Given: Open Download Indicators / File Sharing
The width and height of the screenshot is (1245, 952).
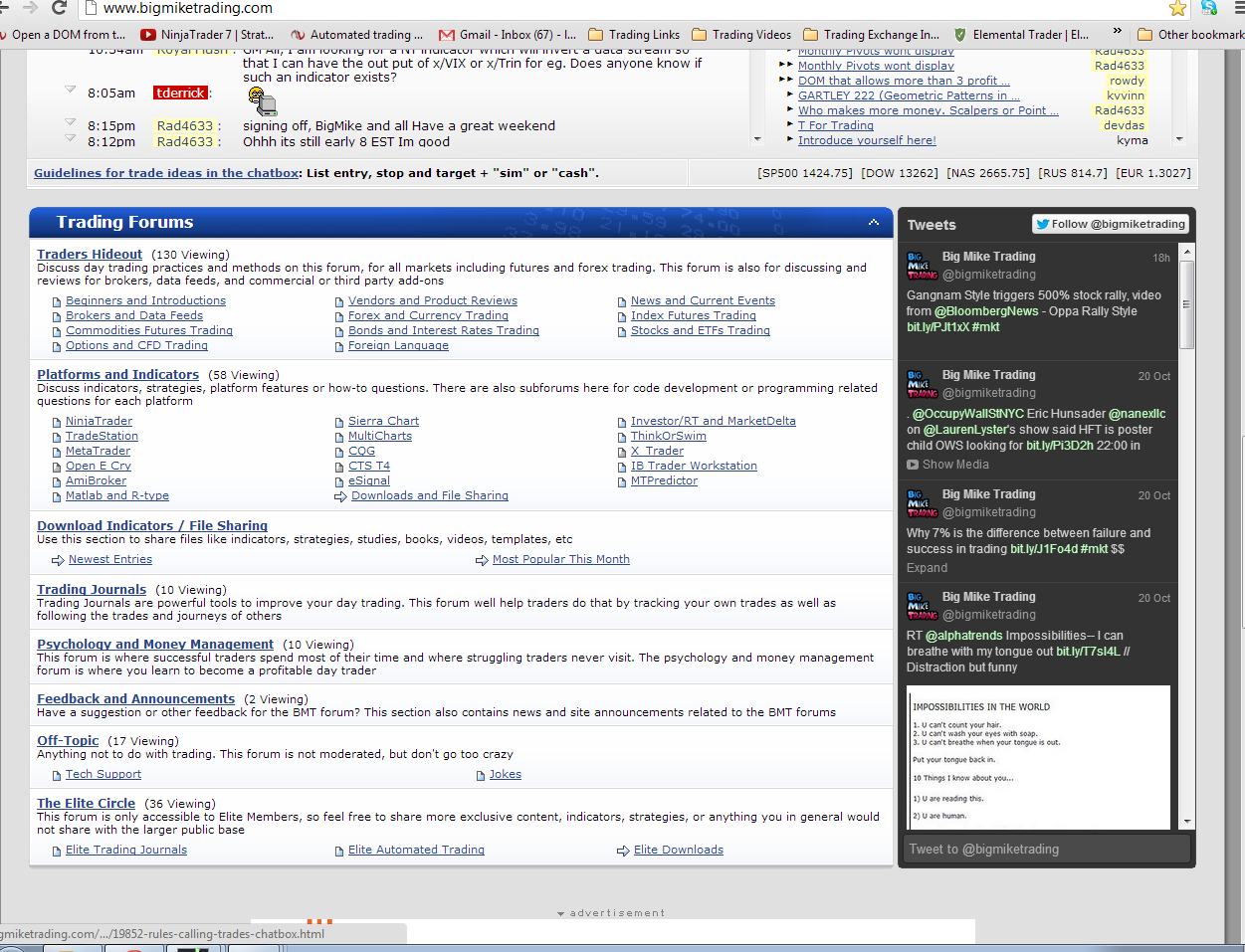Looking at the screenshot, I should click(152, 526).
